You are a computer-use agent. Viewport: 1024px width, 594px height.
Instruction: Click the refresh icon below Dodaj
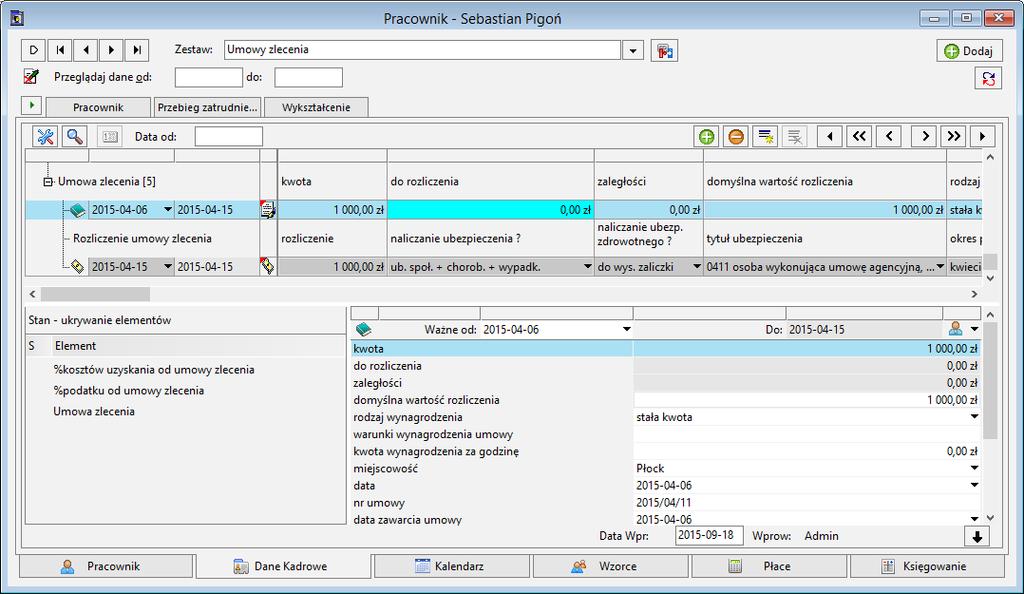coord(988,78)
